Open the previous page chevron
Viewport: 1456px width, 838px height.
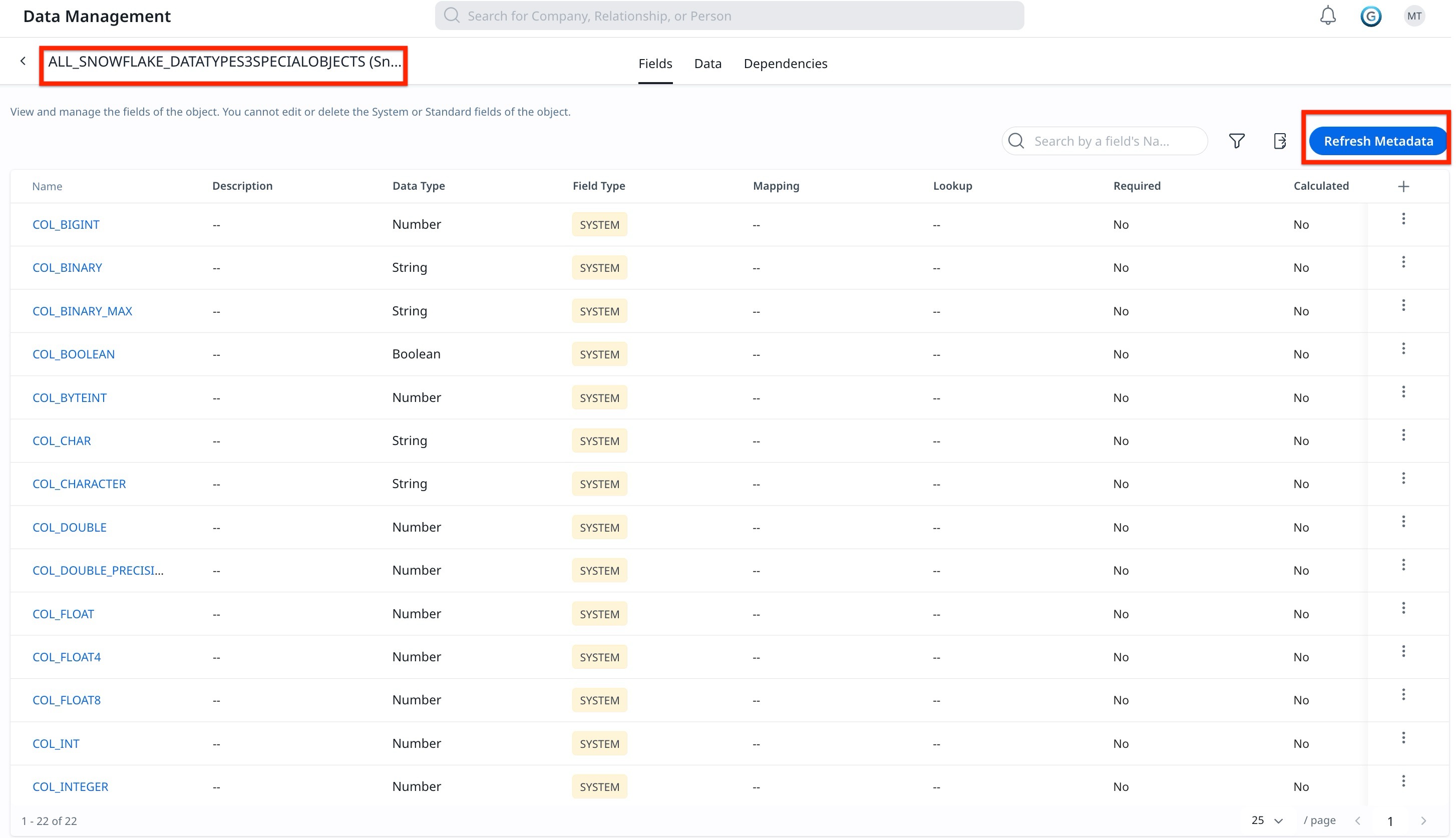pos(1358,820)
